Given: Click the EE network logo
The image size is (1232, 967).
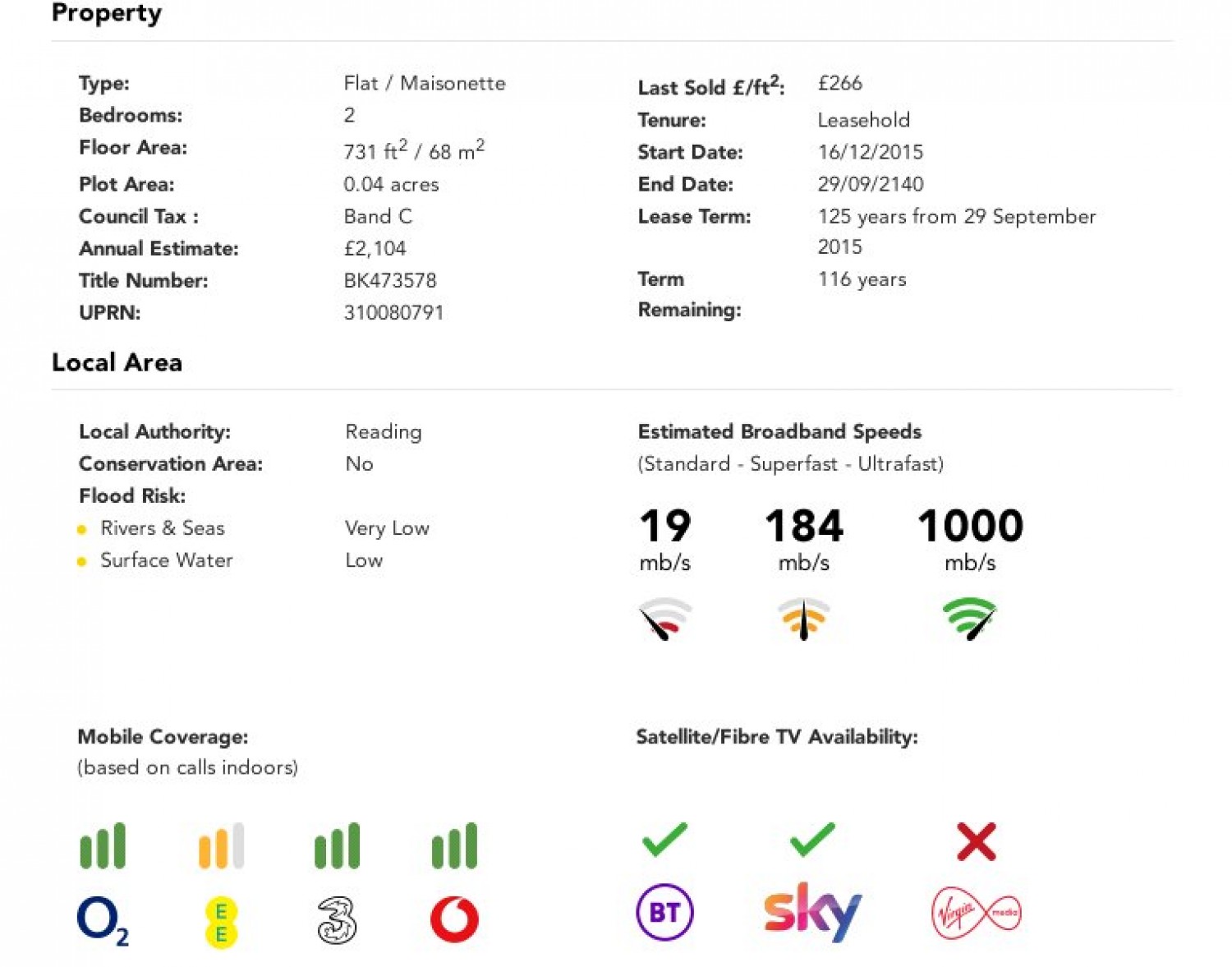Looking at the screenshot, I should [x=221, y=922].
